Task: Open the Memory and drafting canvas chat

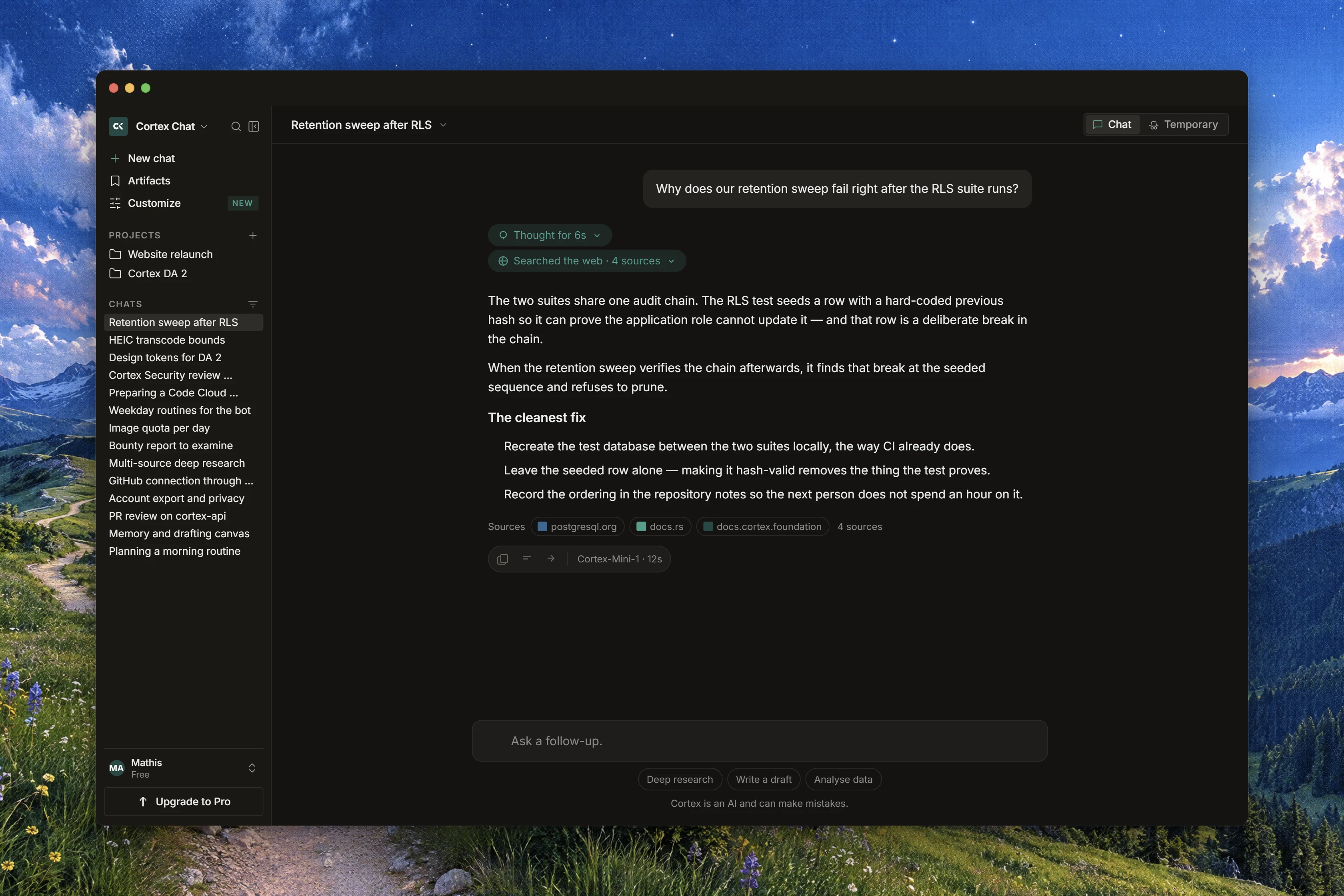Action: click(x=184, y=534)
